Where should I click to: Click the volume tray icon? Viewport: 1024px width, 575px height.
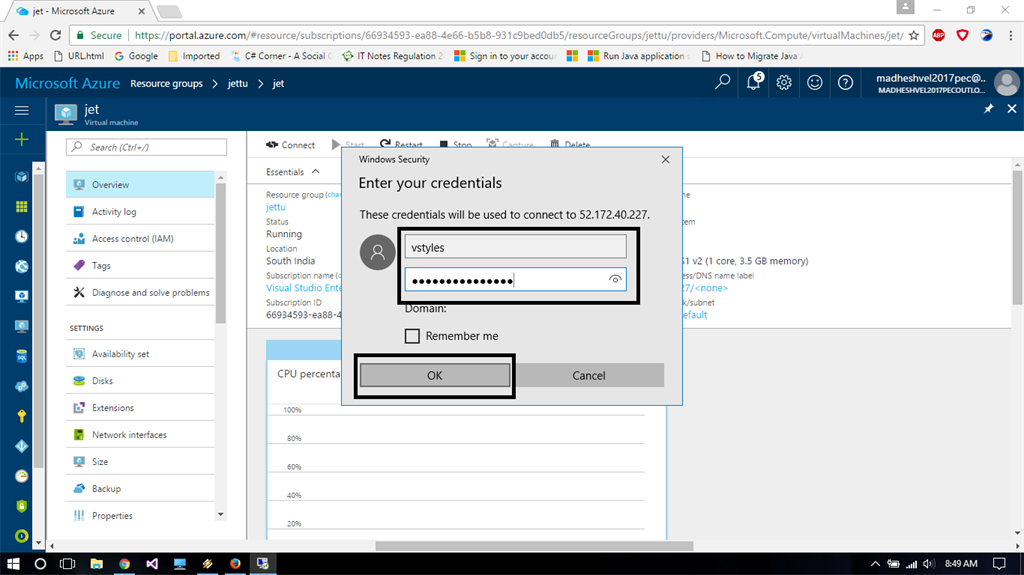(x=929, y=563)
